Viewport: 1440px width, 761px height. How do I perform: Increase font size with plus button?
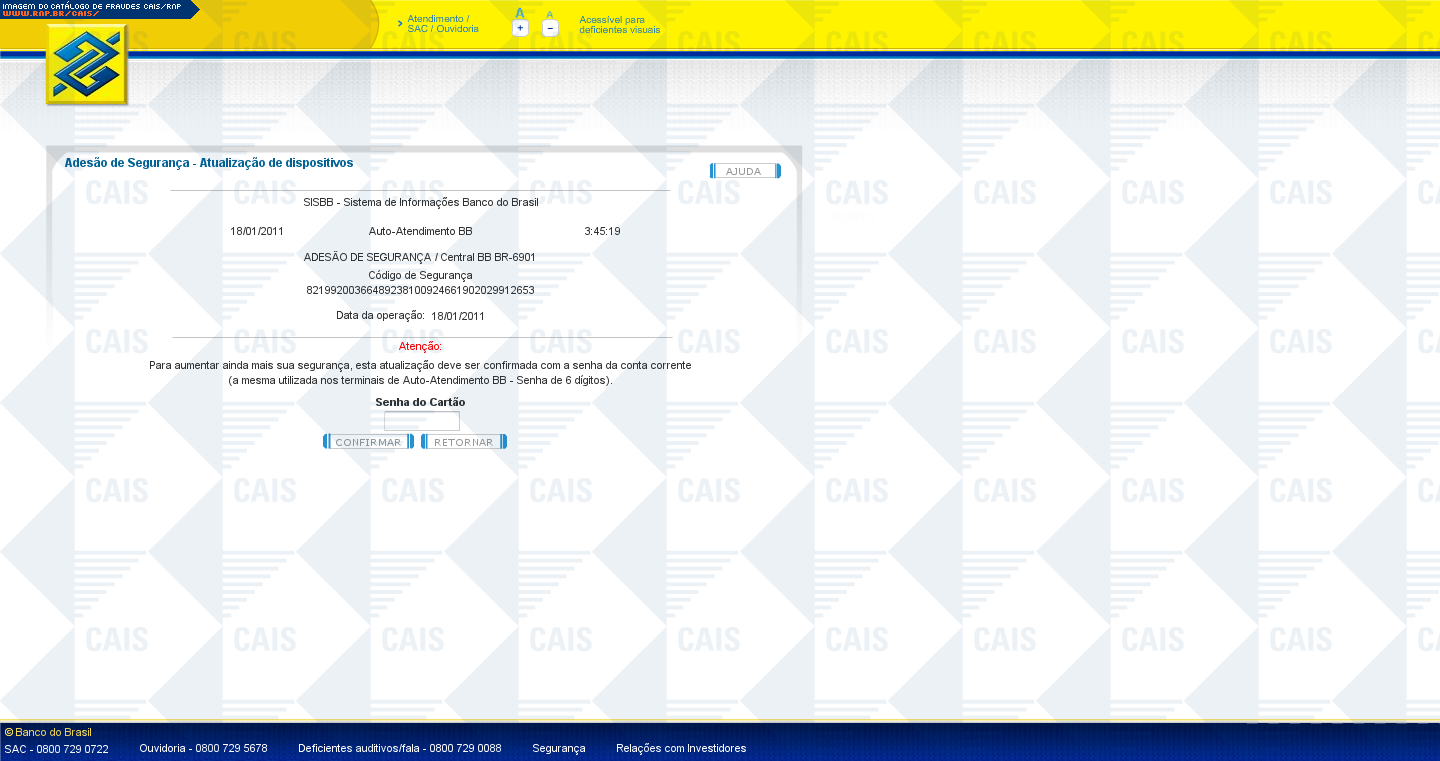(520, 29)
